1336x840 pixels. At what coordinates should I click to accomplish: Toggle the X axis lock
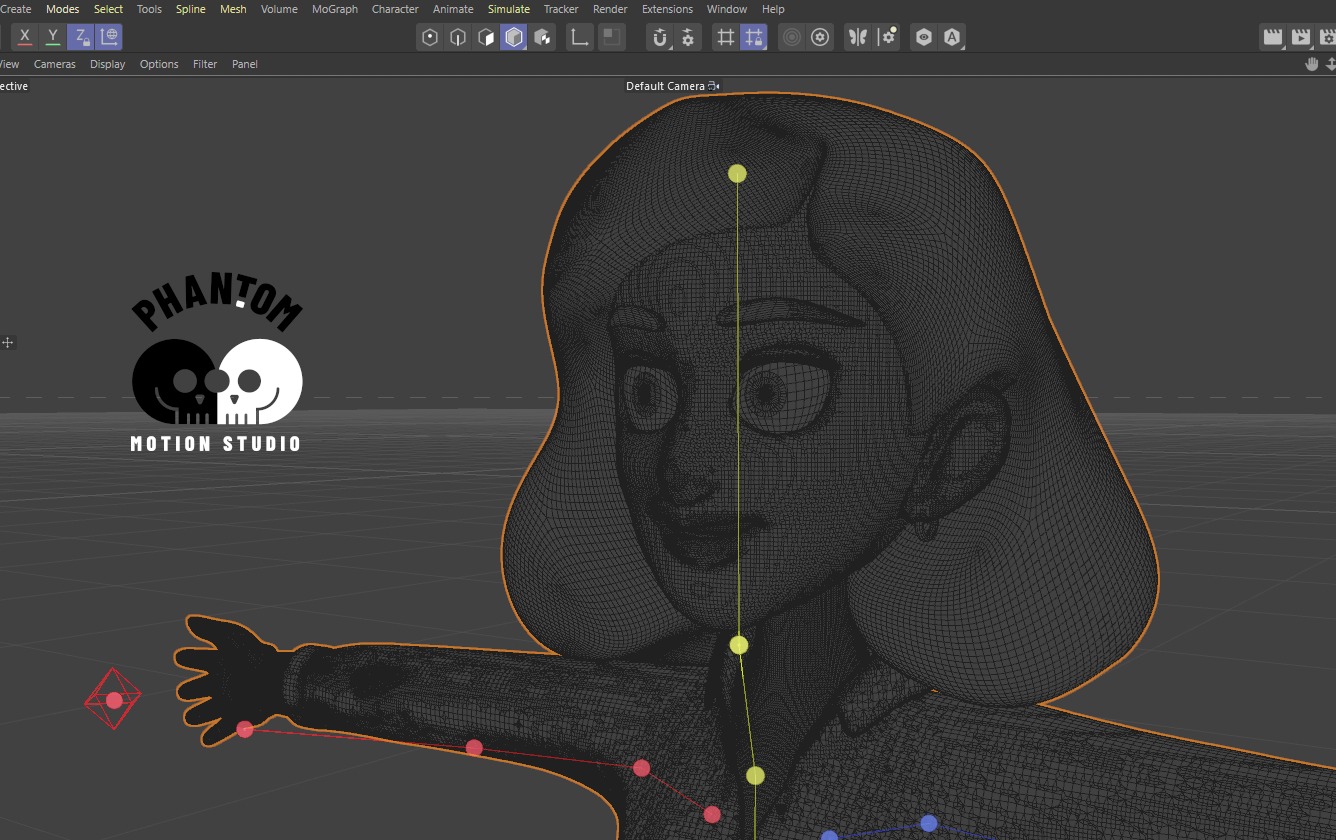coord(25,37)
